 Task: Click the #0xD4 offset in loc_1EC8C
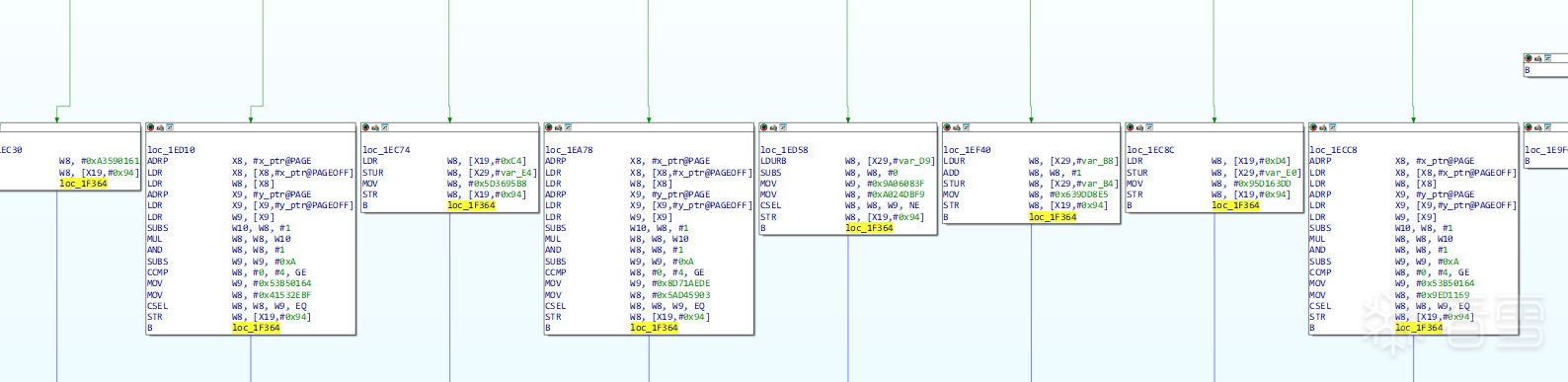1274,161
